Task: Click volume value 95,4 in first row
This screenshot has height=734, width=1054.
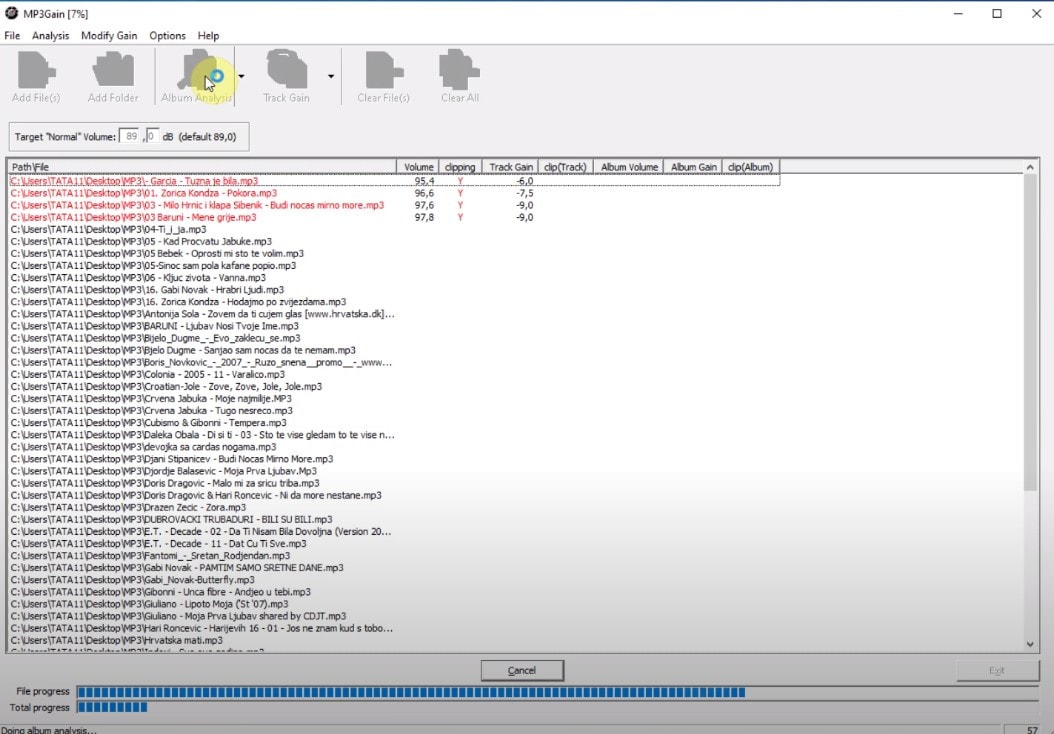Action: pos(424,181)
